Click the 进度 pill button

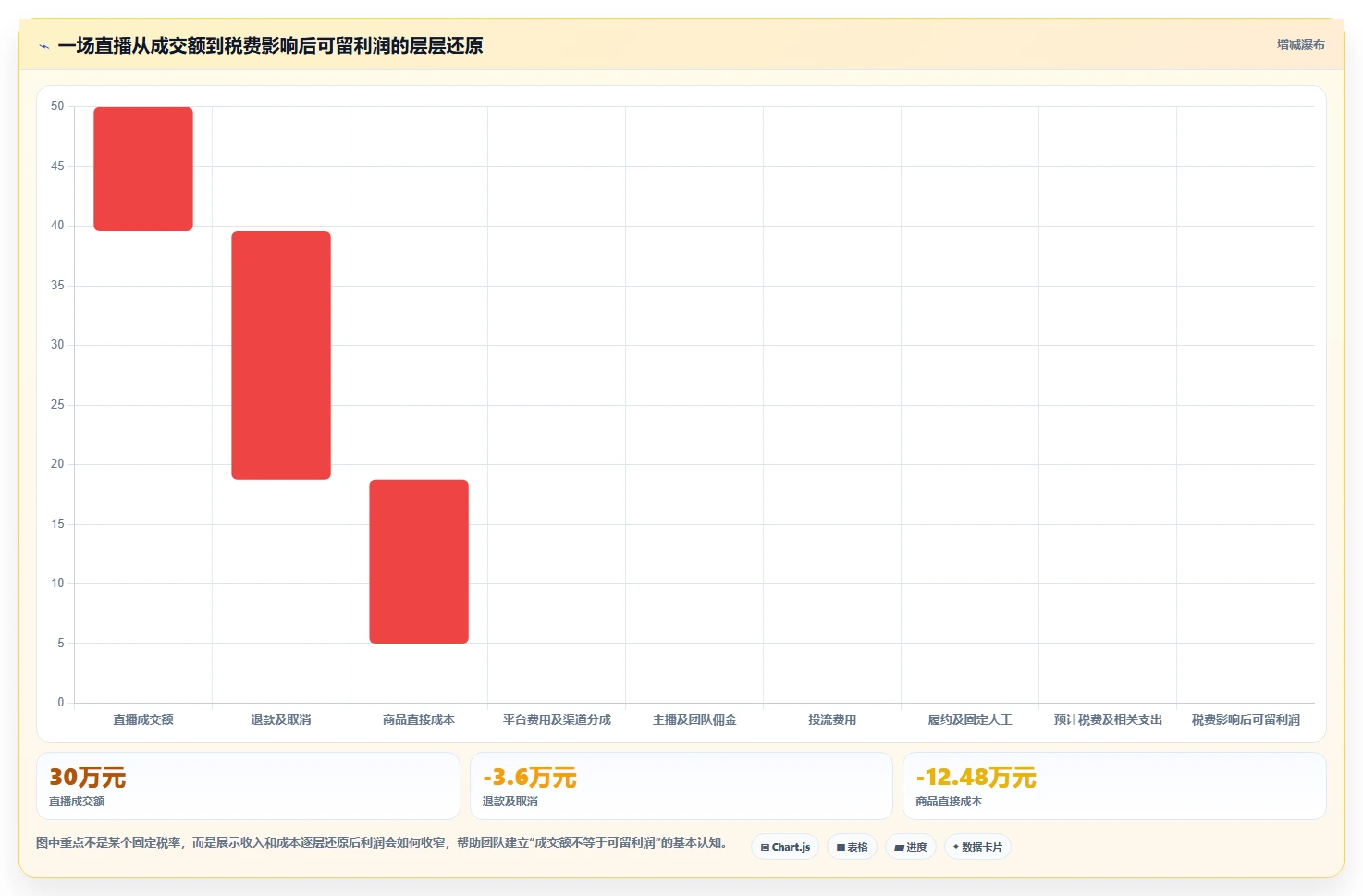coord(911,847)
